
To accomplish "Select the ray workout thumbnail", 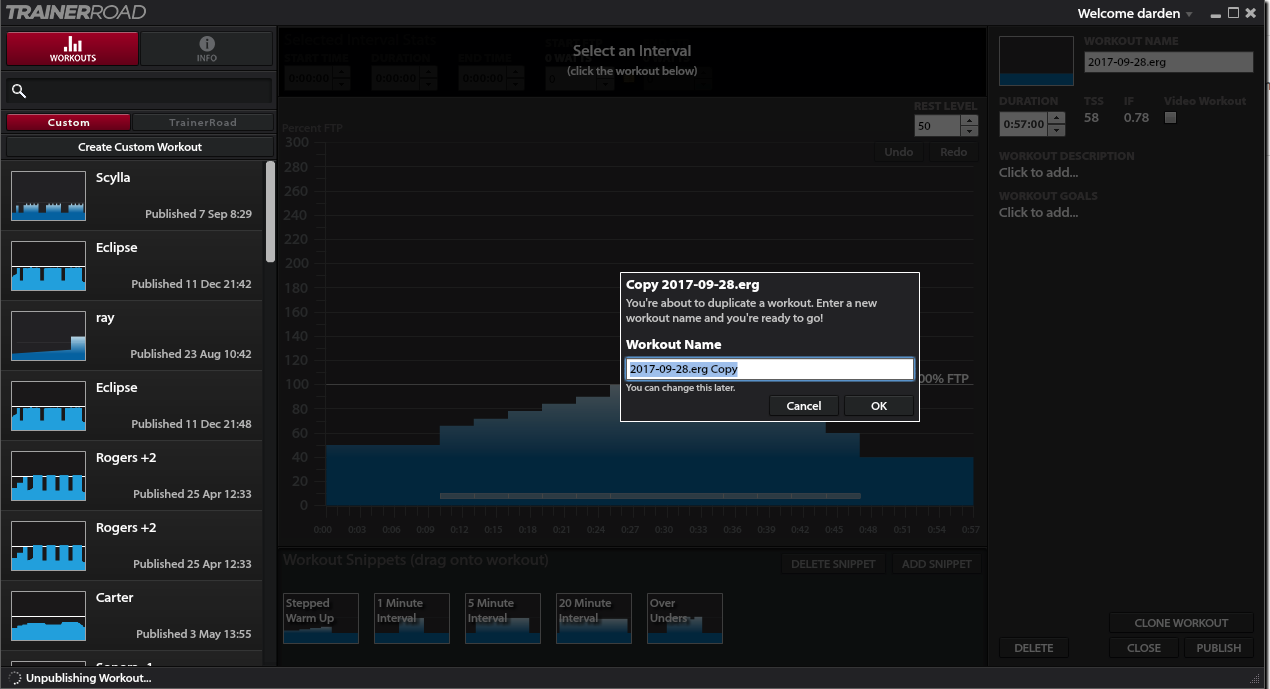I will point(48,336).
